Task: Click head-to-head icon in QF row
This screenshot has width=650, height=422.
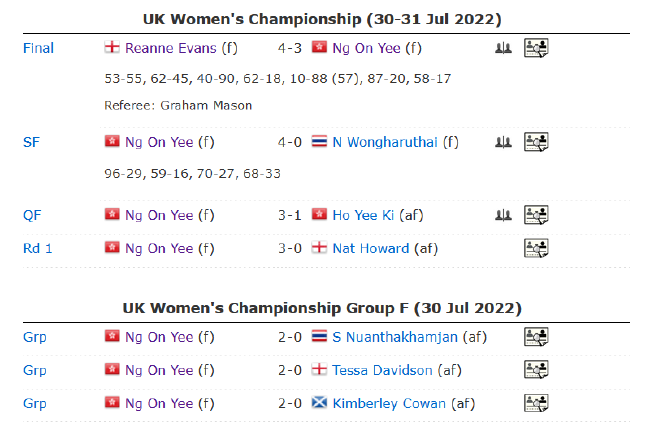Action: pos(503,215)
